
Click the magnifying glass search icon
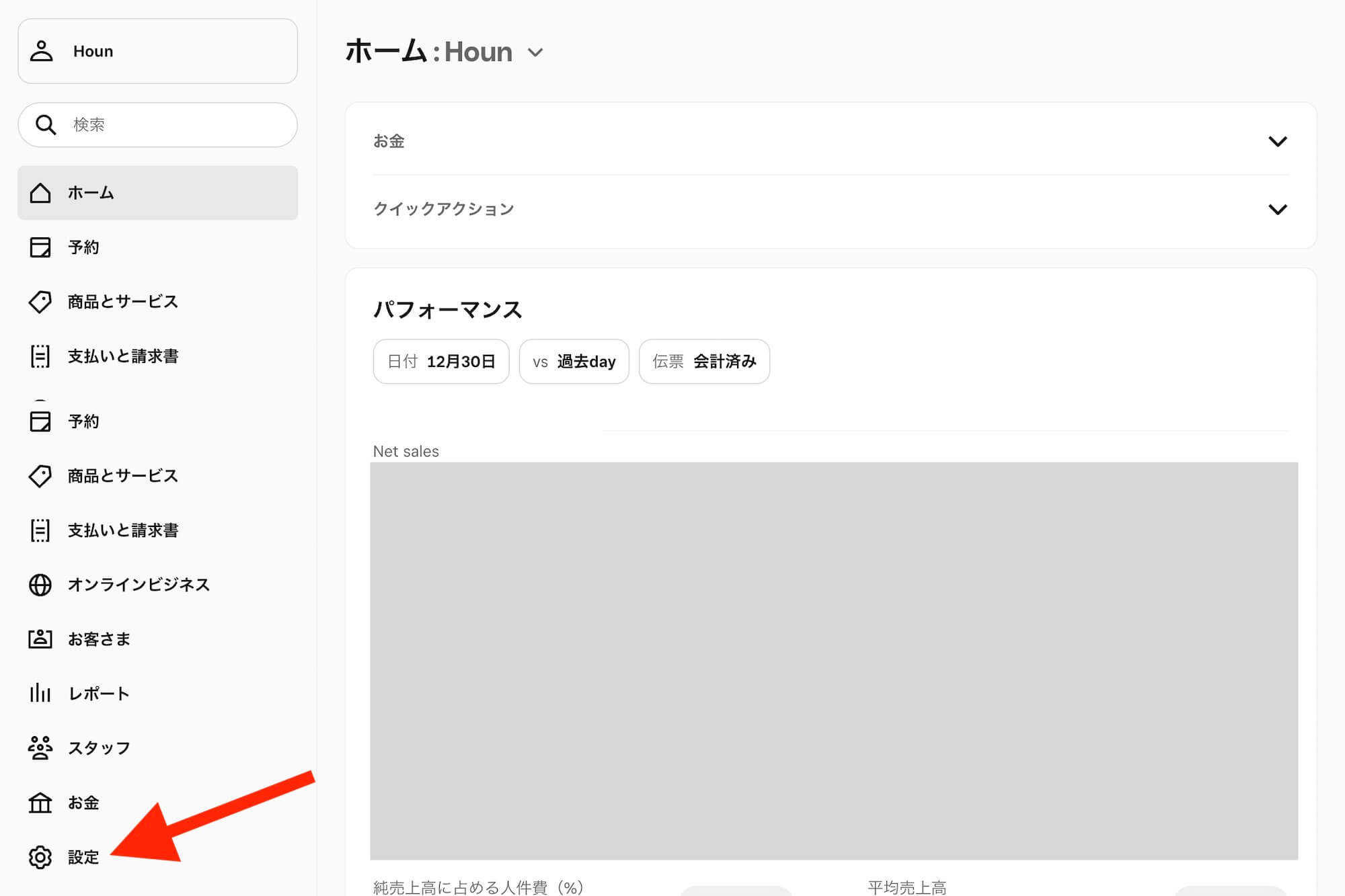pos(46,124)
